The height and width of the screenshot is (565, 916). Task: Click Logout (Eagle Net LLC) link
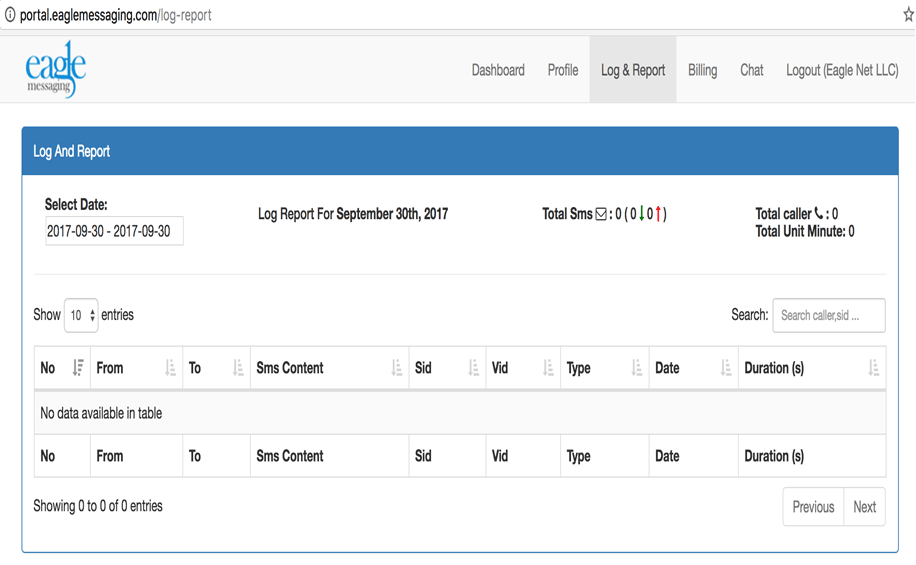point(842,70)
